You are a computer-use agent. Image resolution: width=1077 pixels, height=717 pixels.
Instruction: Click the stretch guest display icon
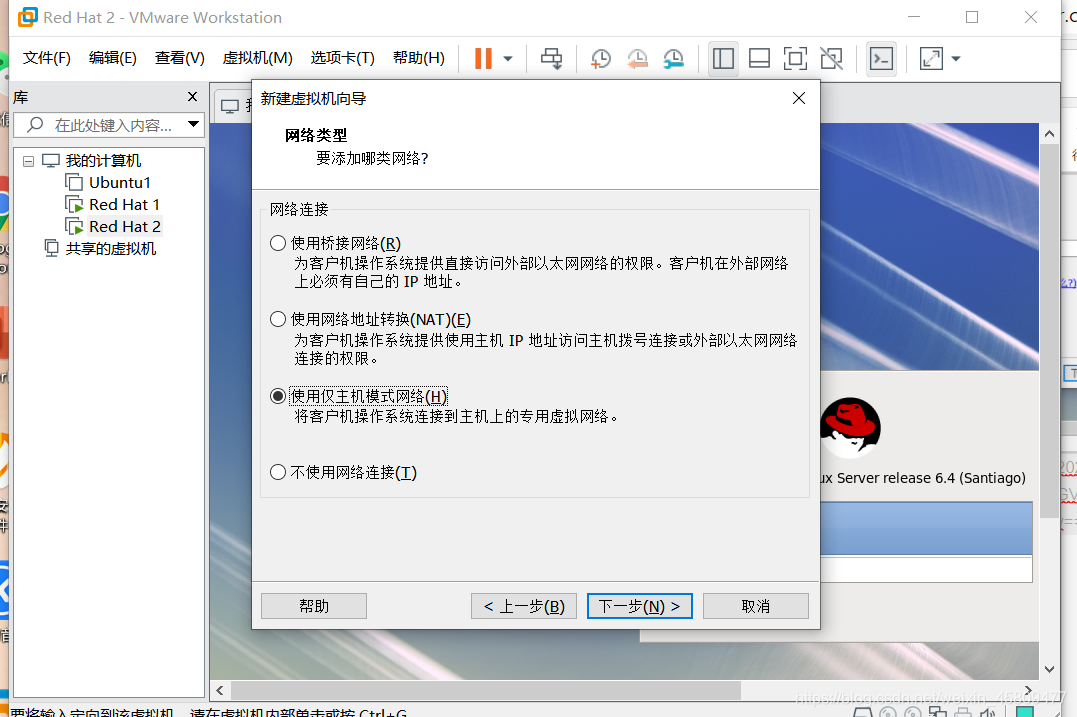tap(931, 58)
